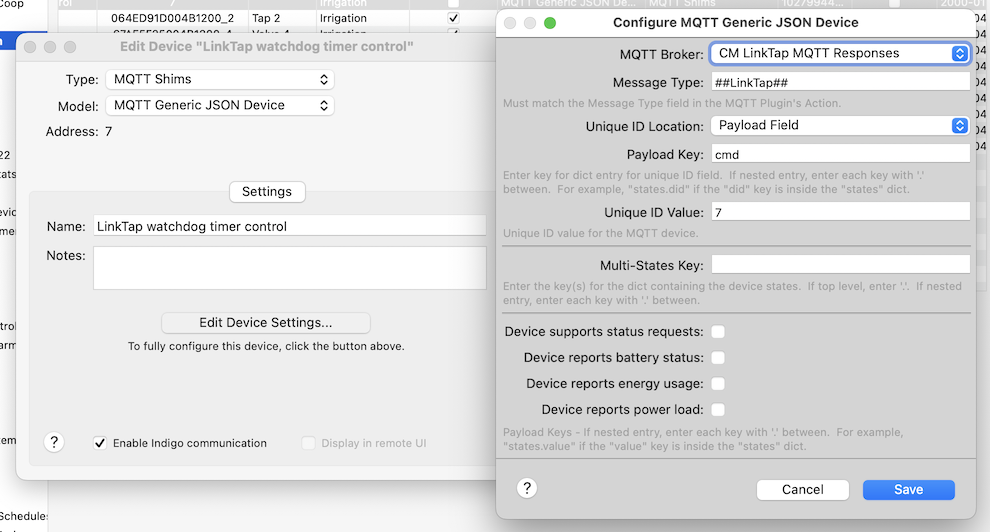Toggle Device reports energy usage checkbox

(718, 384)
